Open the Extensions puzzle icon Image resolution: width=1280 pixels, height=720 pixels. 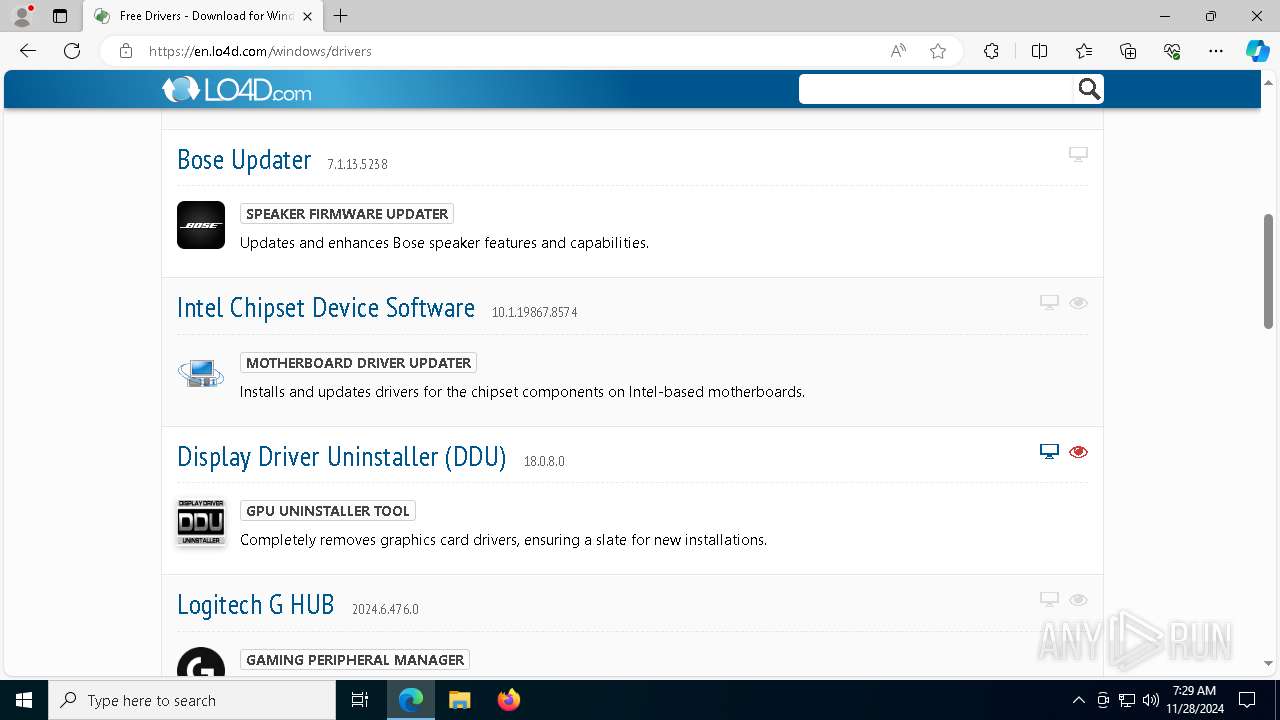(x=991, y=51)
